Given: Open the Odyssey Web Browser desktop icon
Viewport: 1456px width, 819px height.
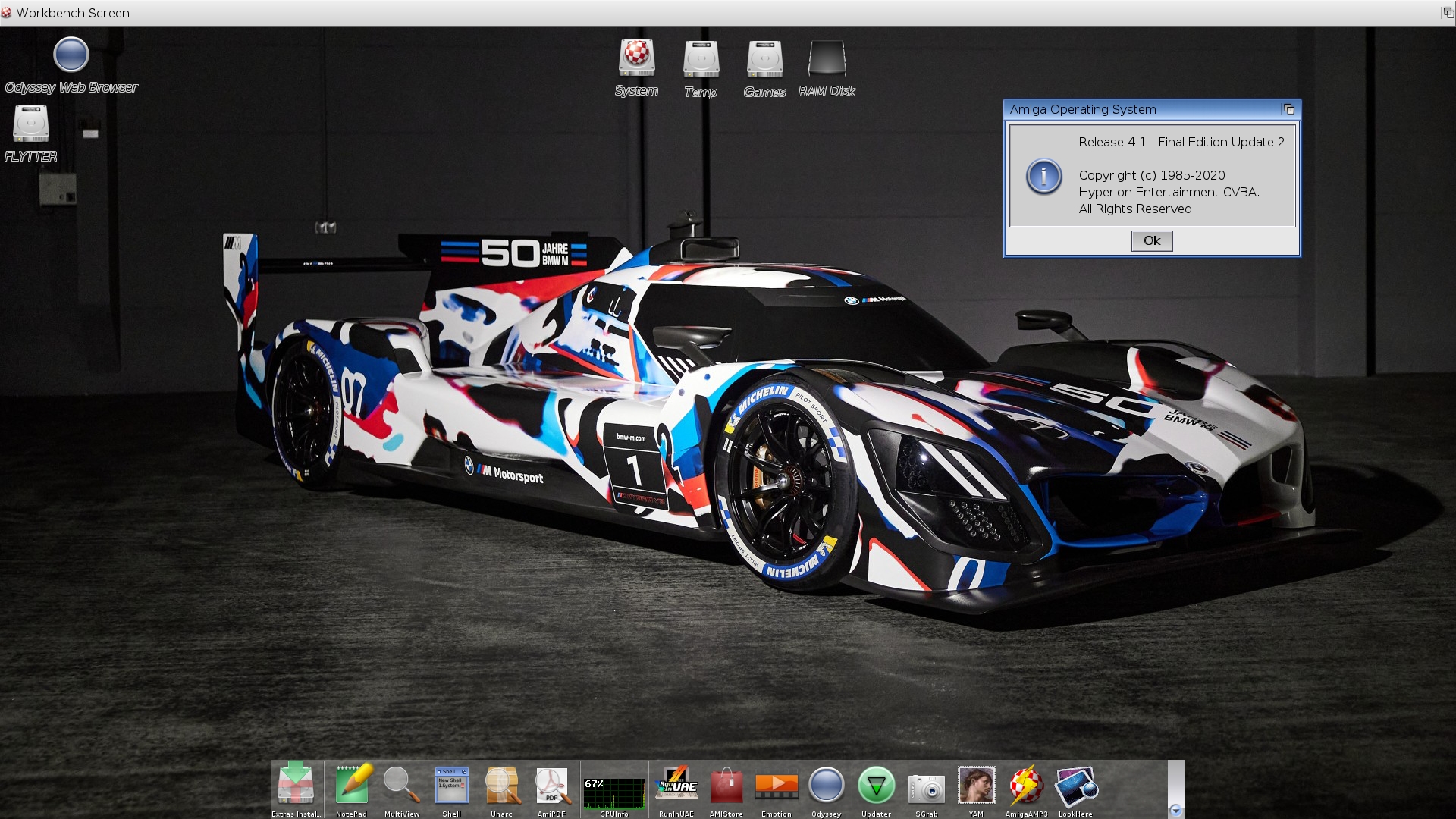Looking at the screenshot, I should [x=71, y=55].
